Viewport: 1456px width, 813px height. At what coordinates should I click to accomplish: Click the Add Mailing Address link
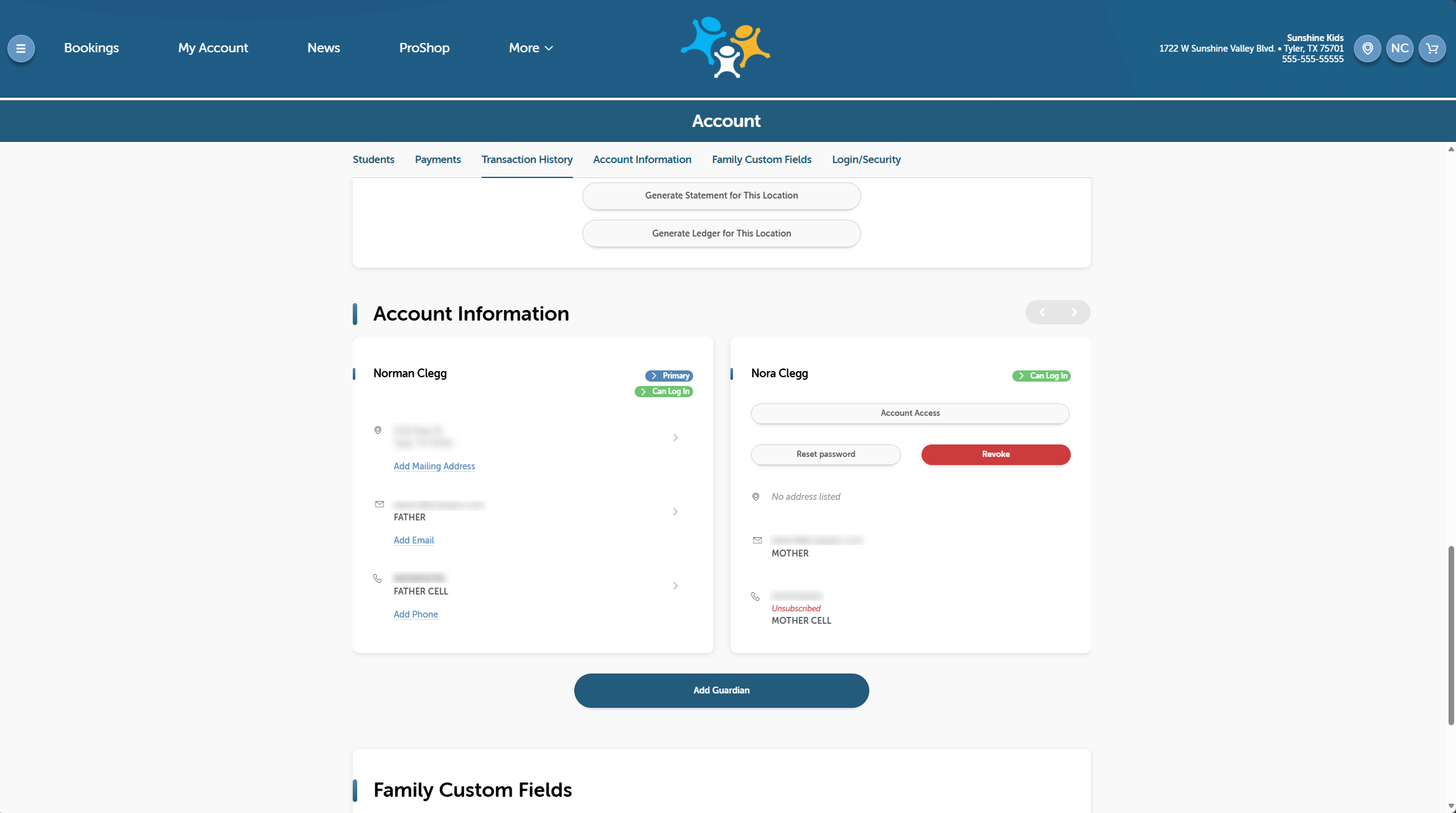(x=434, y=466)
